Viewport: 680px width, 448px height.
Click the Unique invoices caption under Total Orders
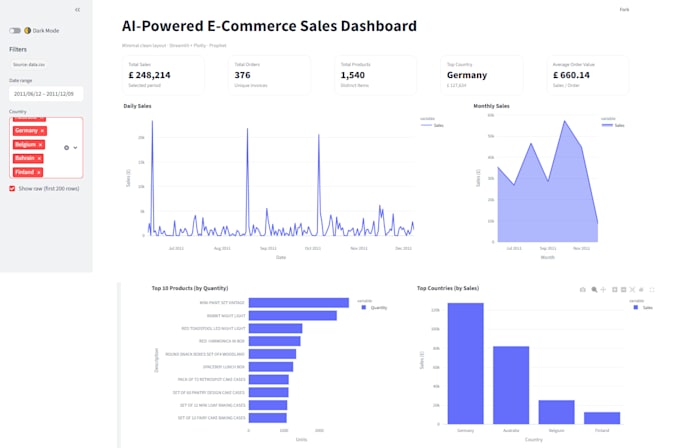pos(251,85)
